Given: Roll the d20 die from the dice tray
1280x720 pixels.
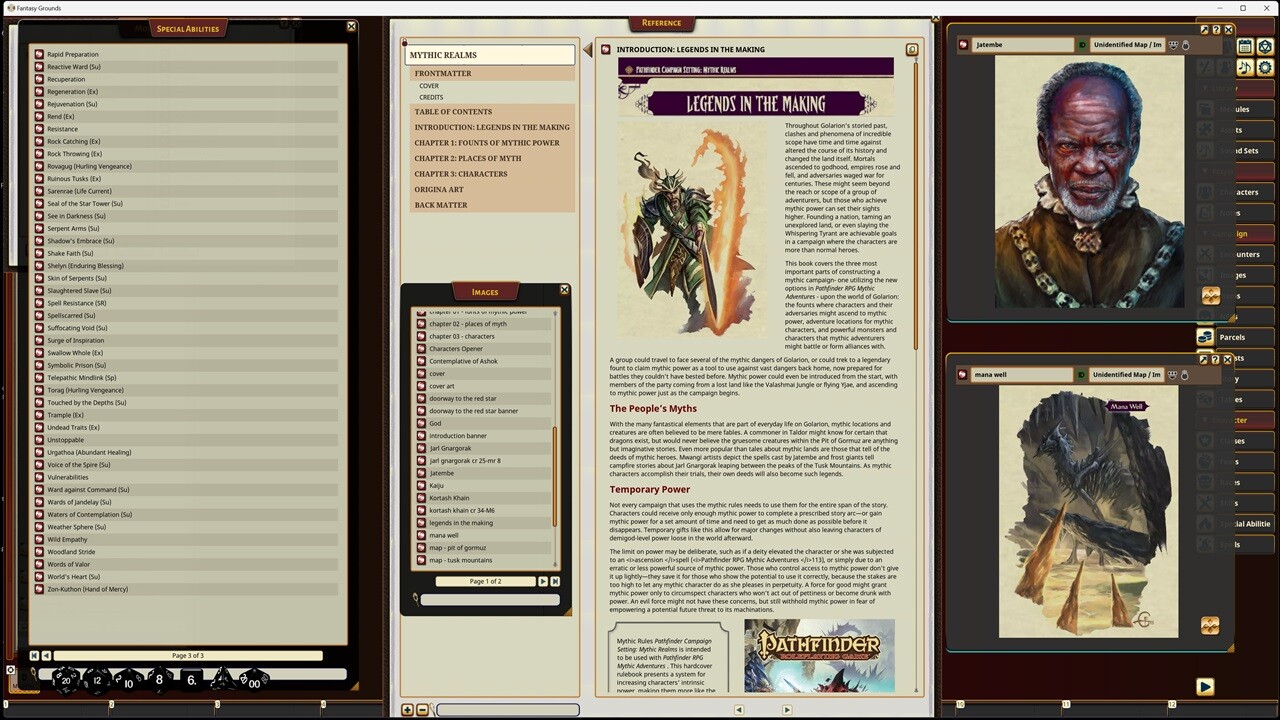Looking at the screenshot, I should 66,681.
